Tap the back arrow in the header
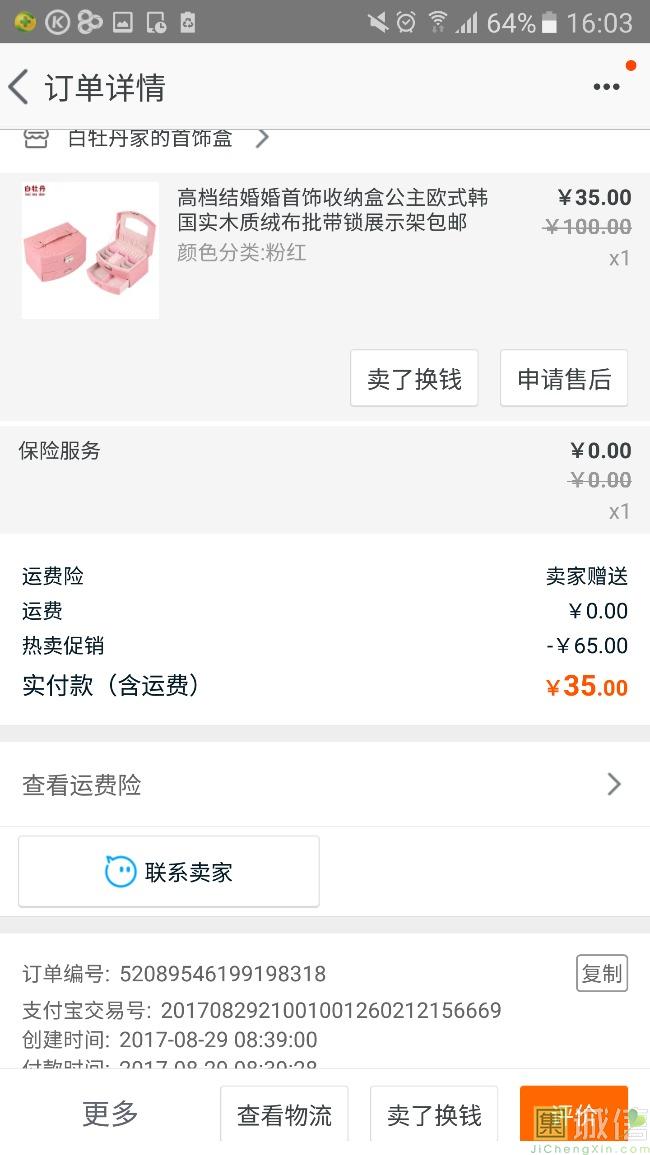This screenshot has width=650, height=1155. click(18, 87)
